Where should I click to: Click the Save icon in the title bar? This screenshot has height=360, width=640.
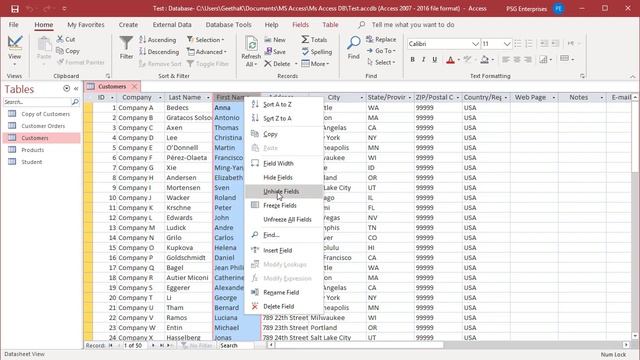(15, 9)
